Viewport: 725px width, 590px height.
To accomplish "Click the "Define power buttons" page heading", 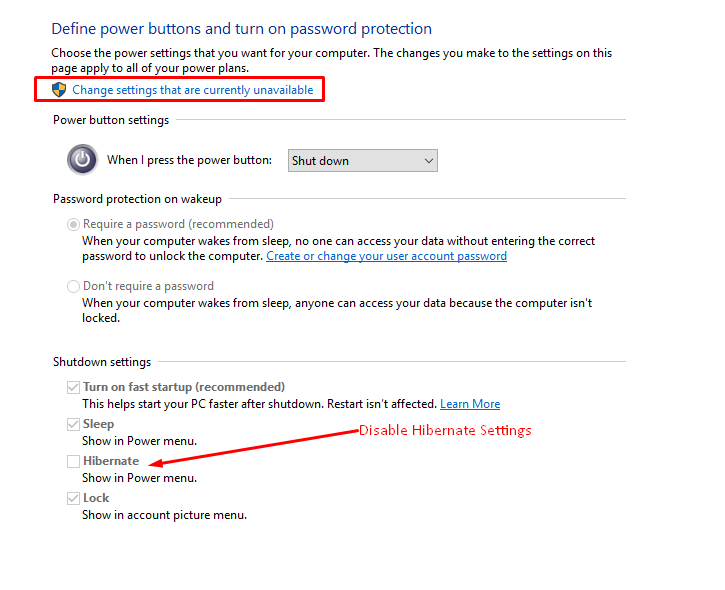I will [x=241, y=29].
